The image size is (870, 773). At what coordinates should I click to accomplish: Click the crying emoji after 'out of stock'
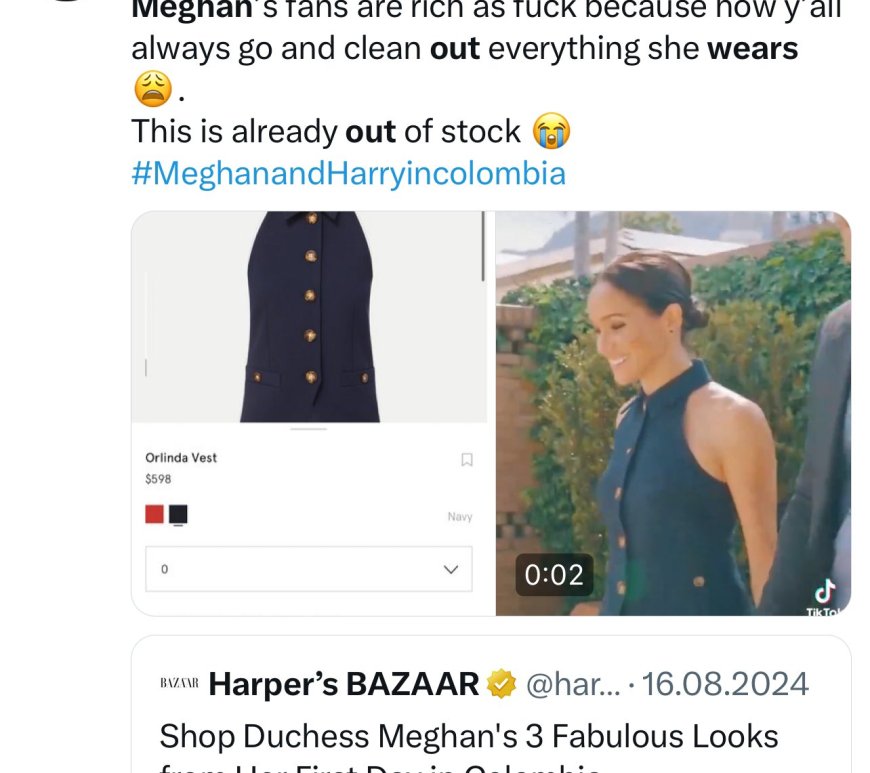[552, 131]
